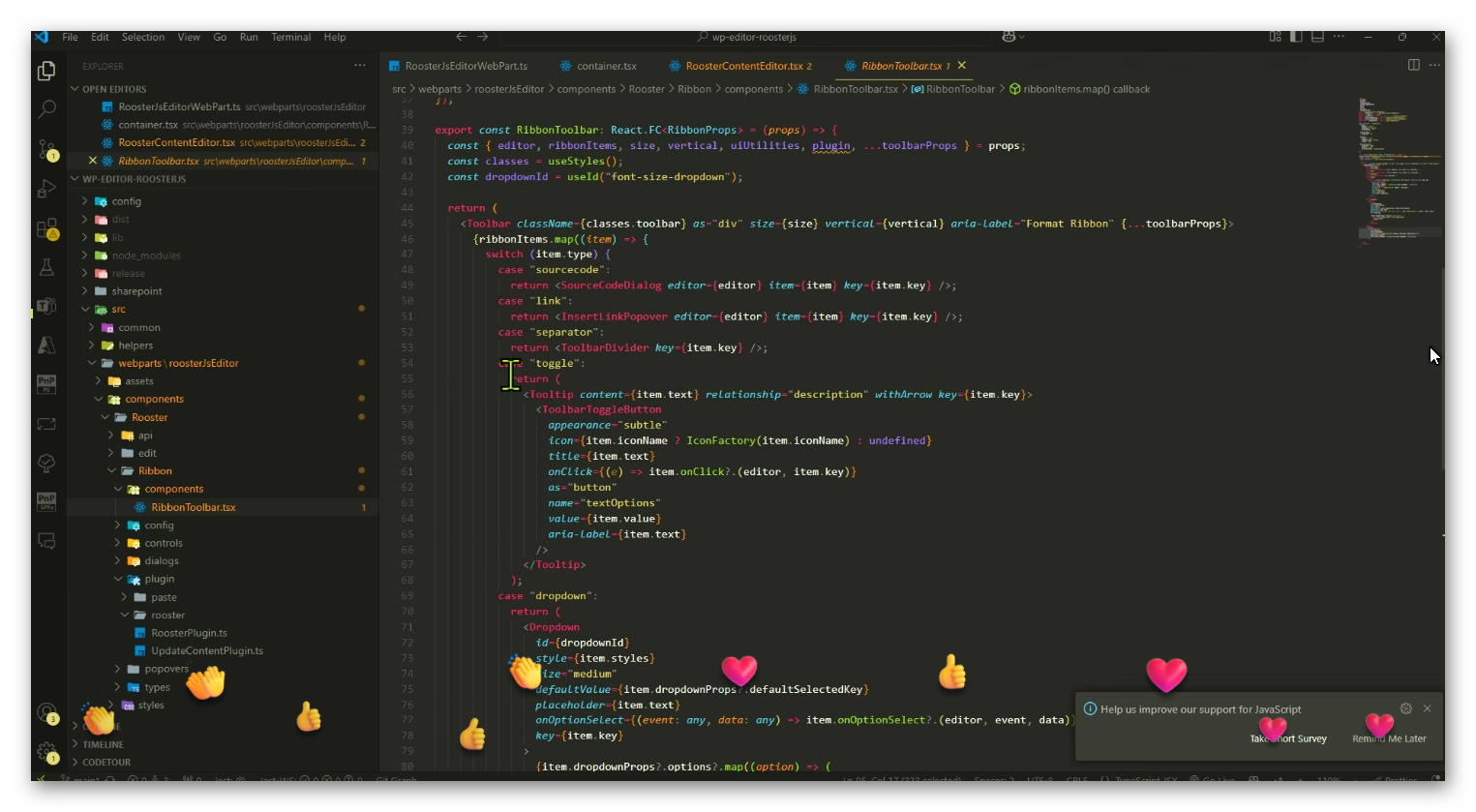1476x812 pixels.
Task: Split the editor to the right
Action: click(1413, 65)
